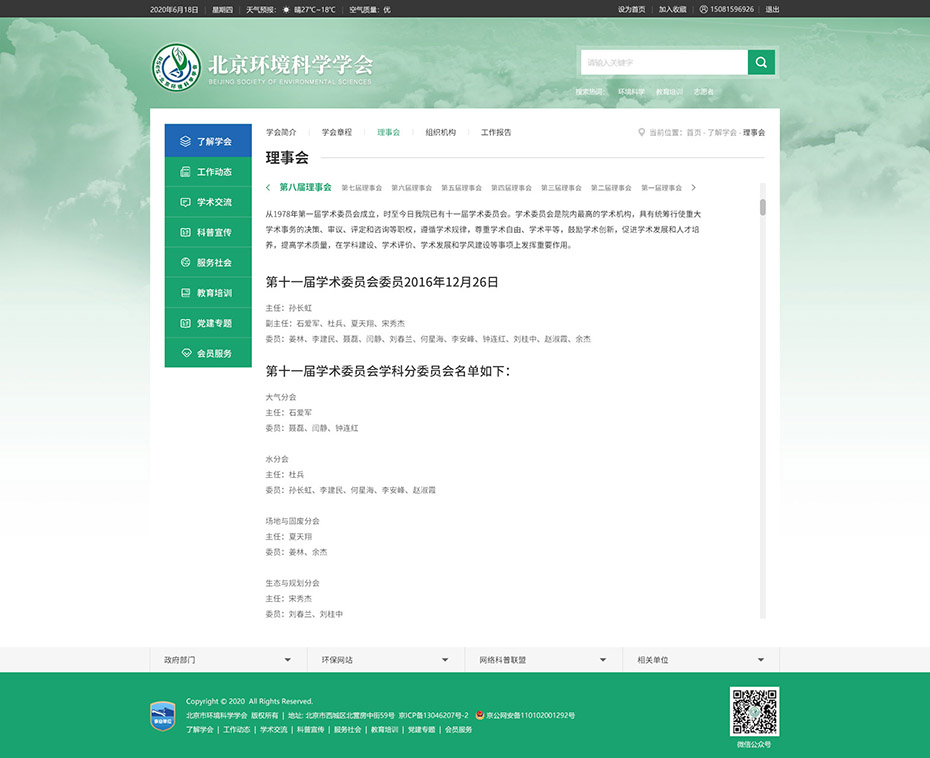Switch to the 组织机构 tab
The height and width of the screenshot is (758, 930).
point(435,132)
